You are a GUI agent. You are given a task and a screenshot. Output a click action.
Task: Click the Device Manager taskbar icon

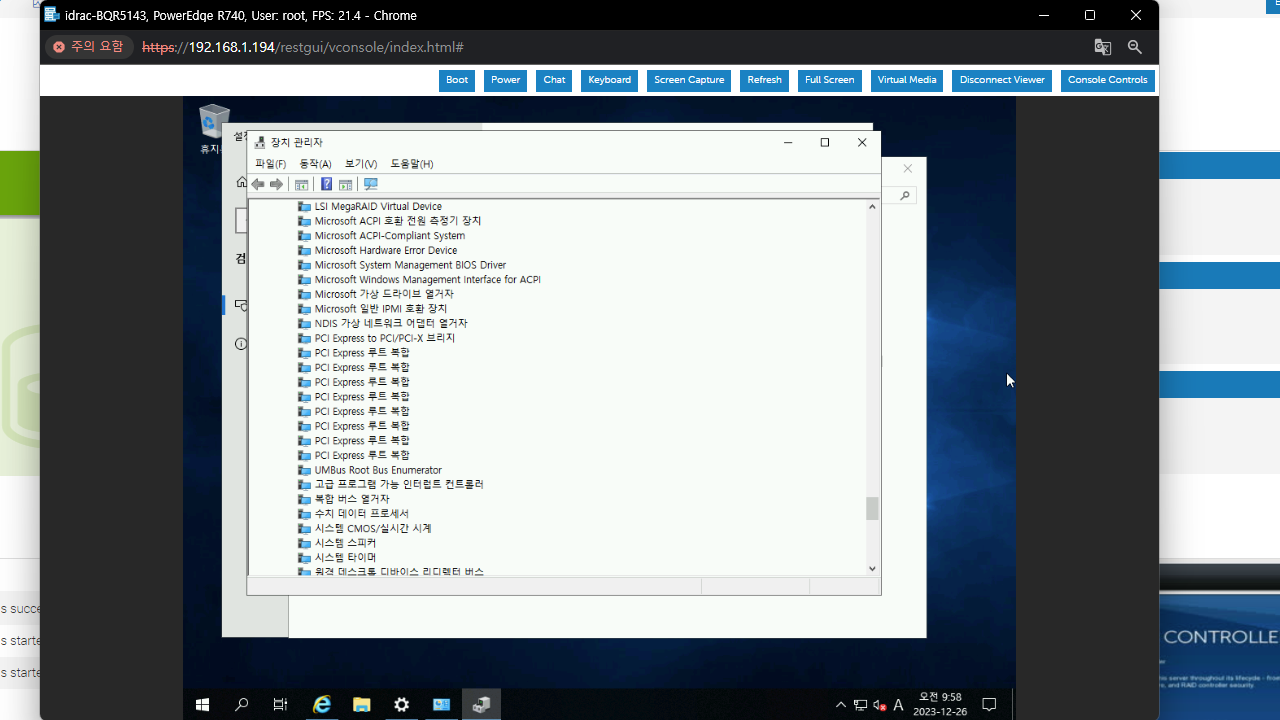pos(481,705)
